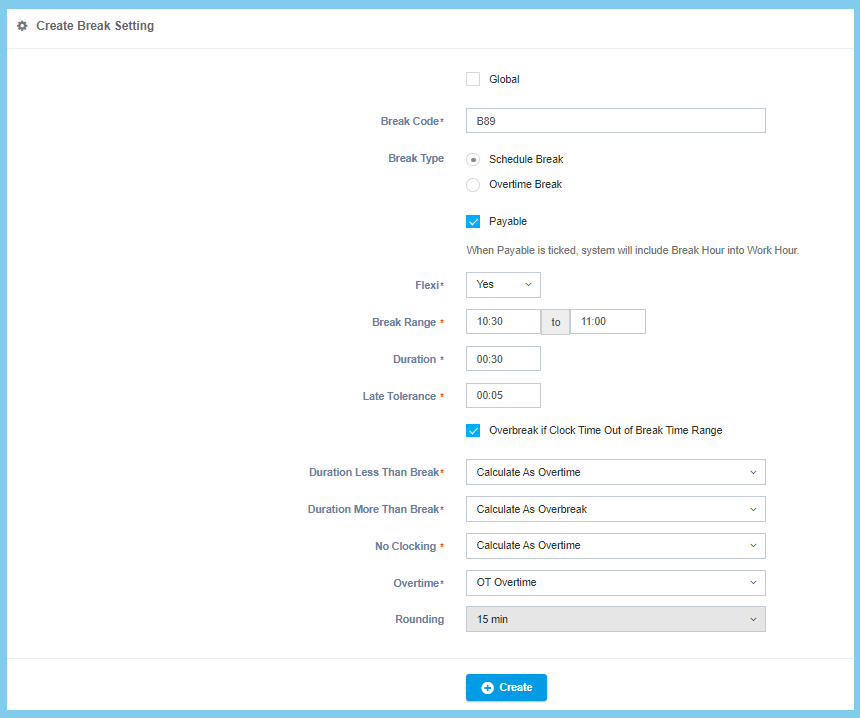The image size is (860, 718).
Task: Toggle Overbreak if Clock Time Out checkbox
Action: pyautogui.click(x=473, y=430)
